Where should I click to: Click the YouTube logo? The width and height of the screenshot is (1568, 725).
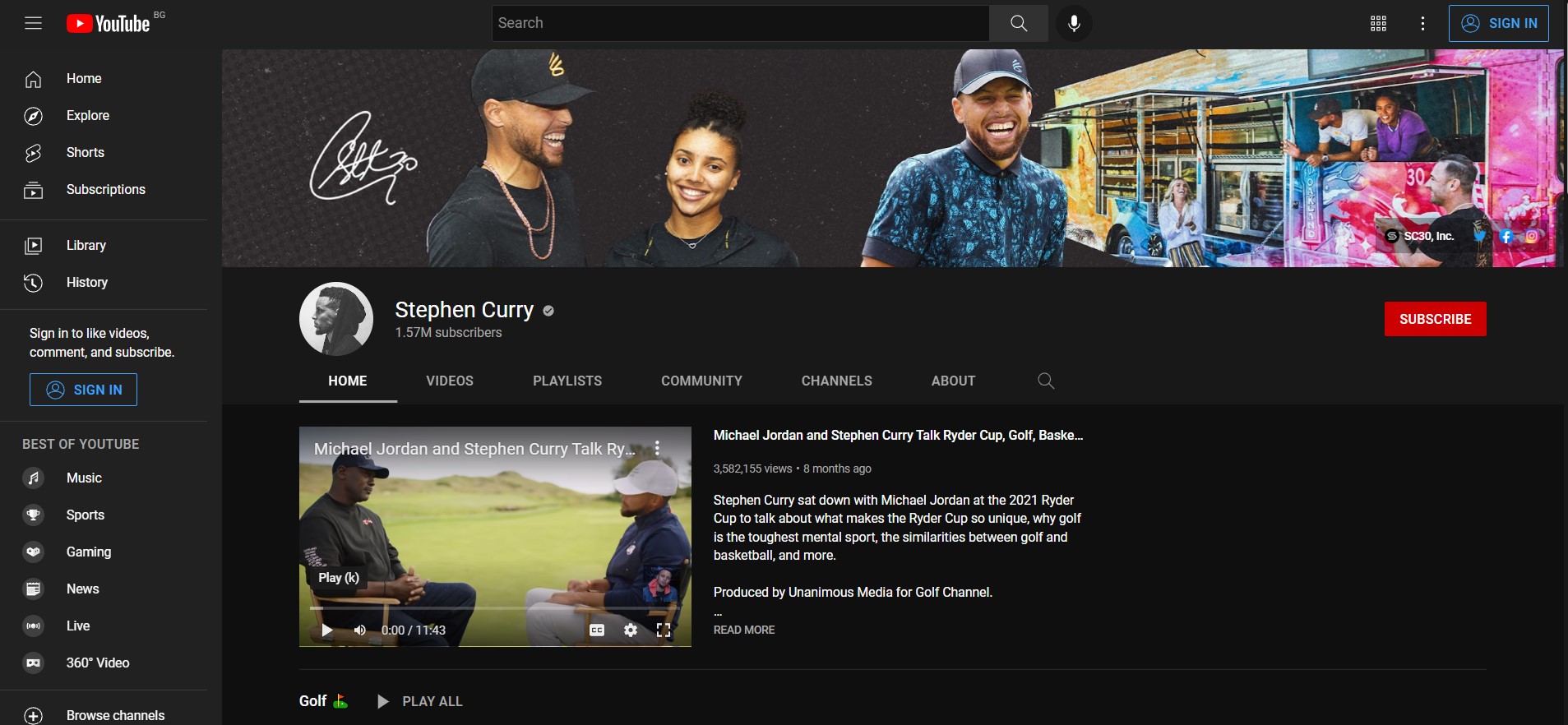(x=109, y=23)
